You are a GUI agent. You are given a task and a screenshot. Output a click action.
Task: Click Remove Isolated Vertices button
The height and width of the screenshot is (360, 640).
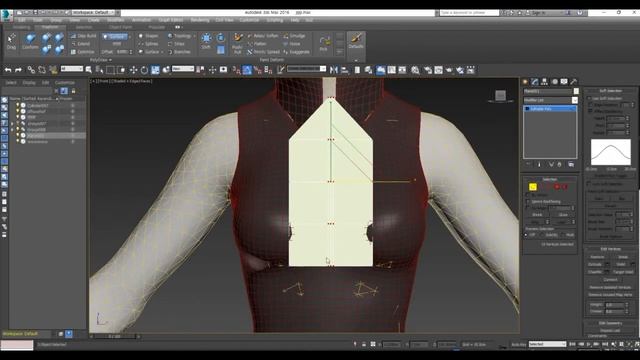[x=610, y=287]
